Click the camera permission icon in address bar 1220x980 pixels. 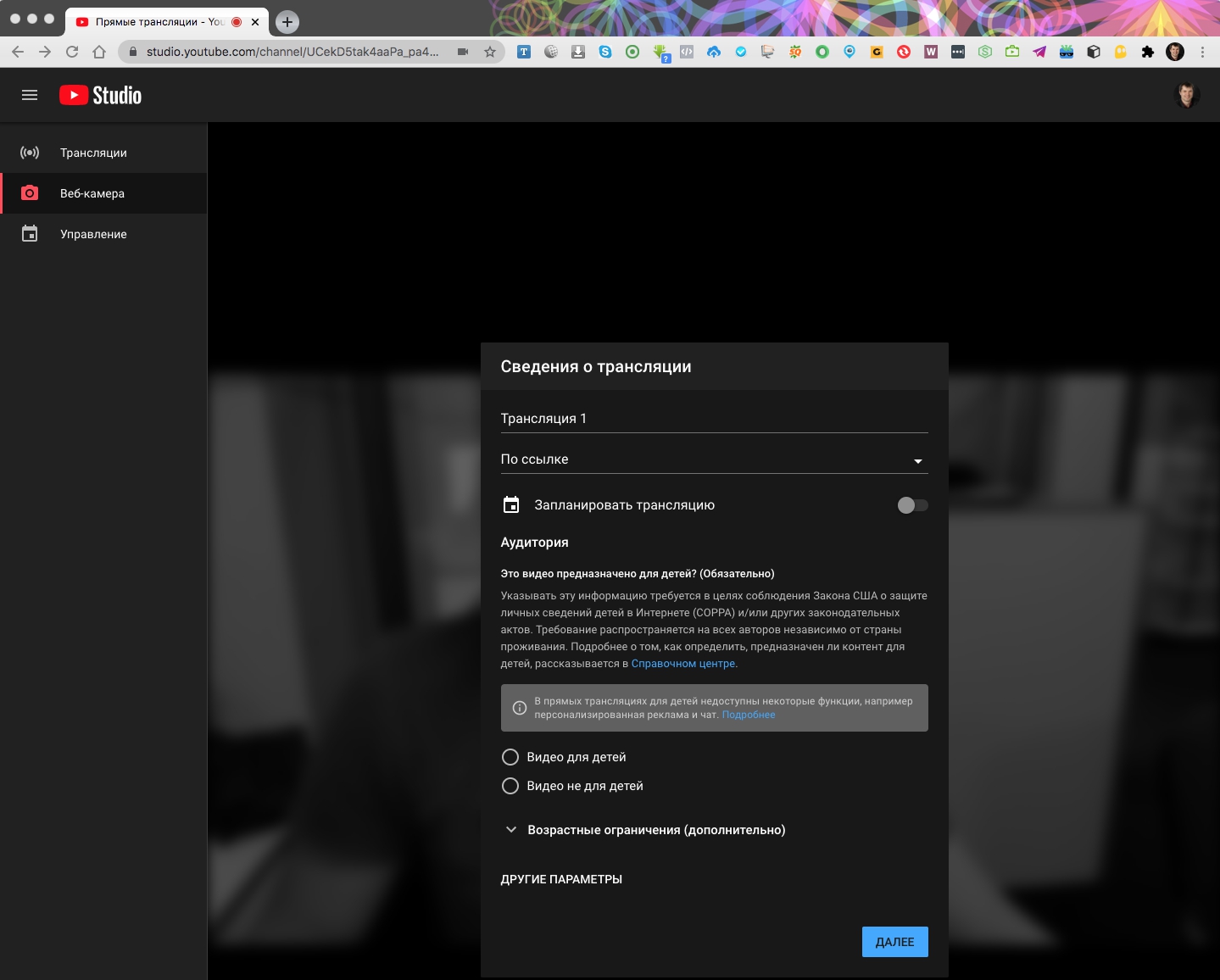click(x=463, y=52)
